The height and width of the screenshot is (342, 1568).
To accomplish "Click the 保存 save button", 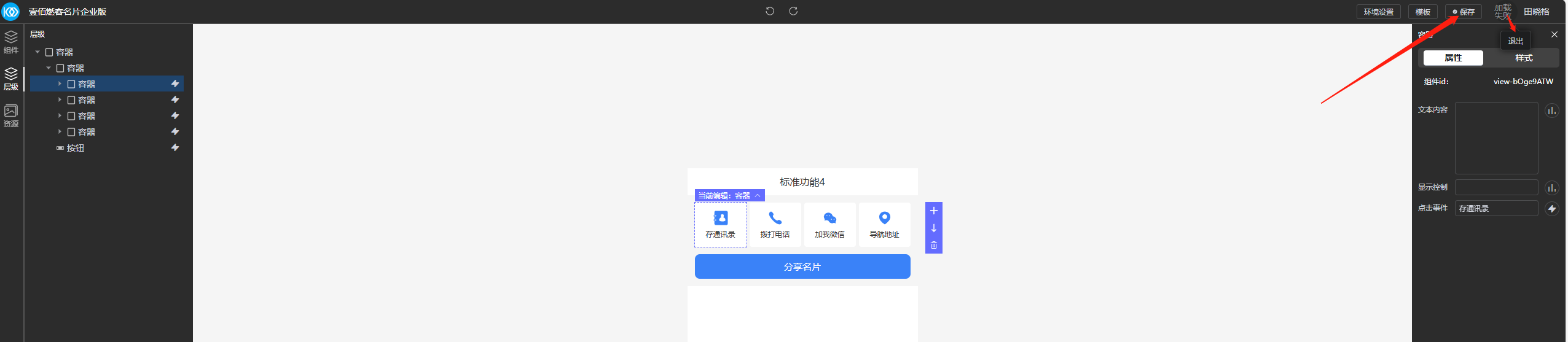I will (1463, 12).
